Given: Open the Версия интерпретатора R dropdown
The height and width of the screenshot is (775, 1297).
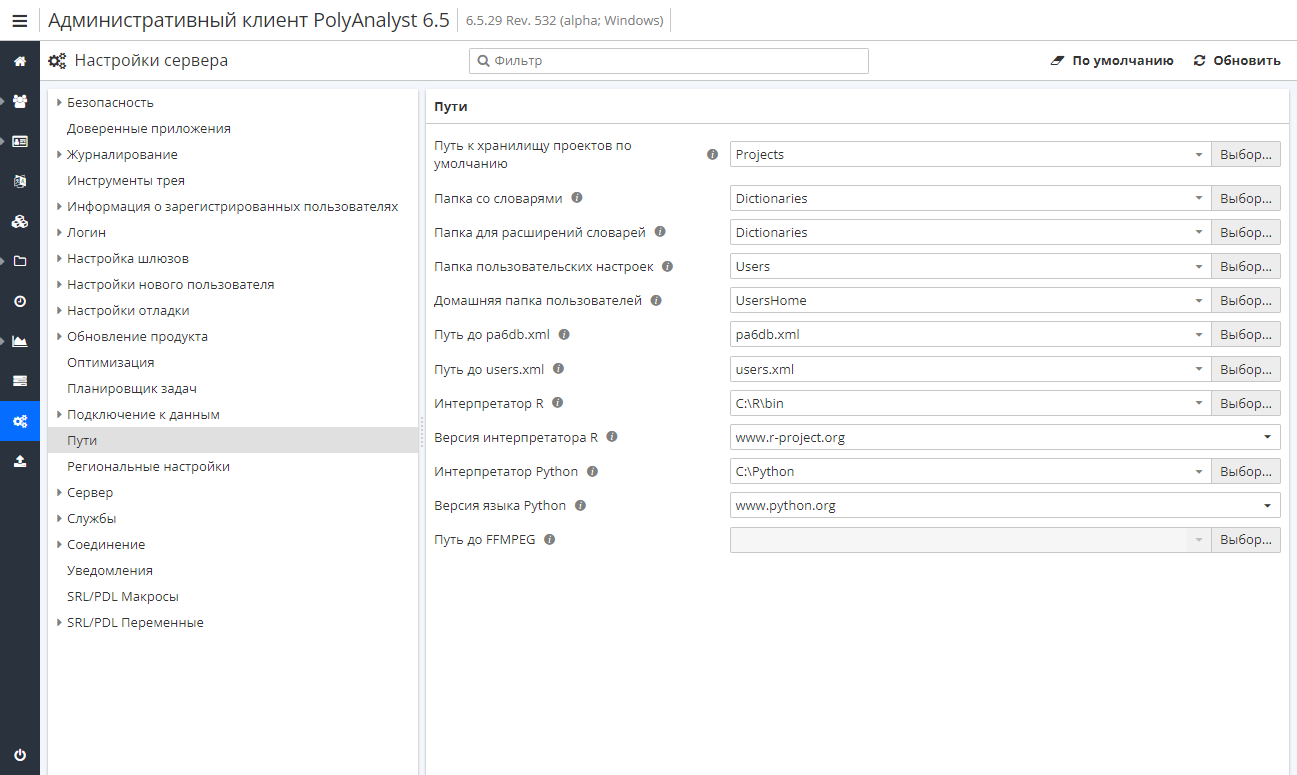Looking at the screenshot, I should click(x=1268, y=437).
